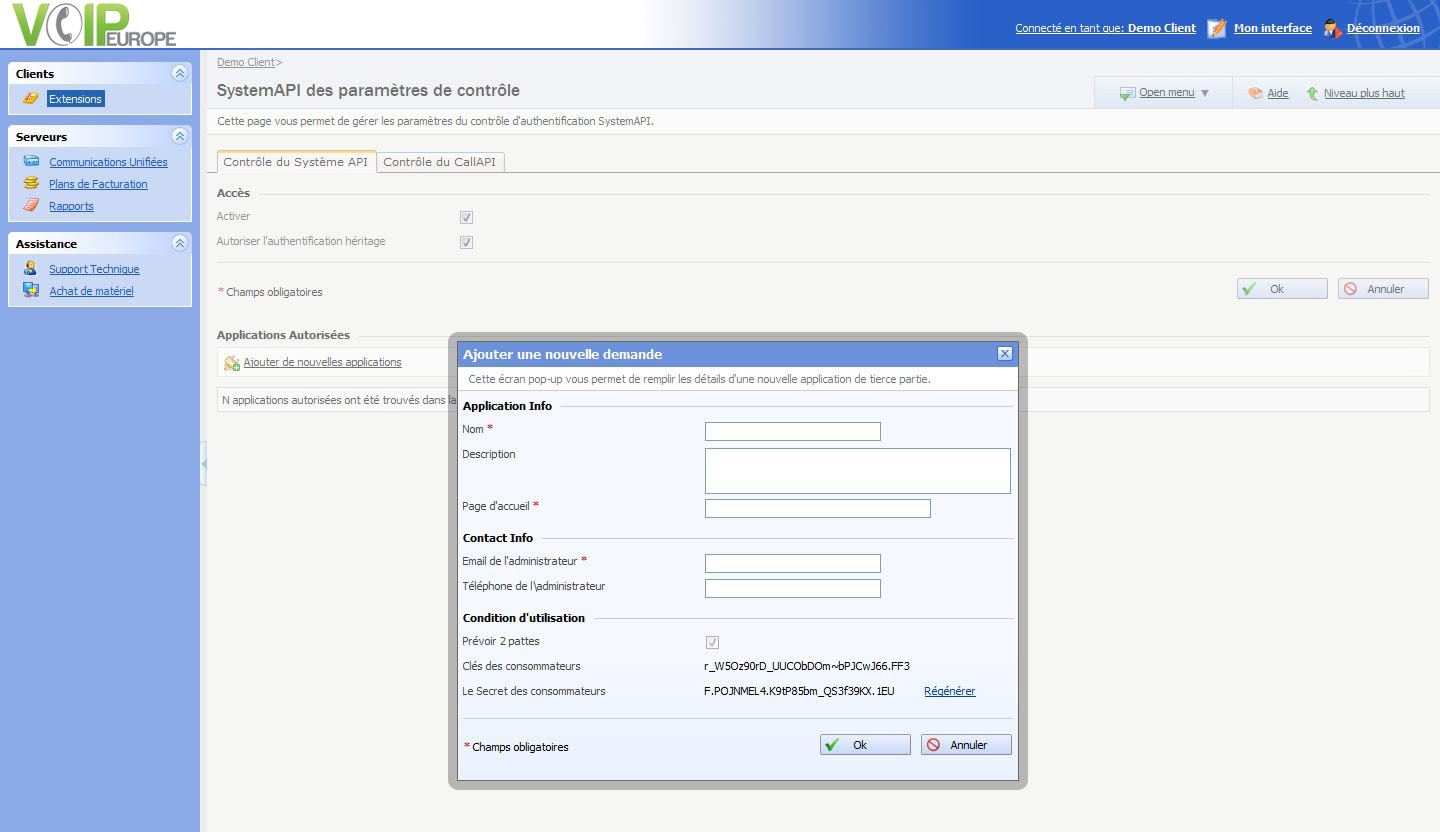Collapse the Clients sidebar panel
Viewport: 1440px width, 832px height.
tap(179, 73)
